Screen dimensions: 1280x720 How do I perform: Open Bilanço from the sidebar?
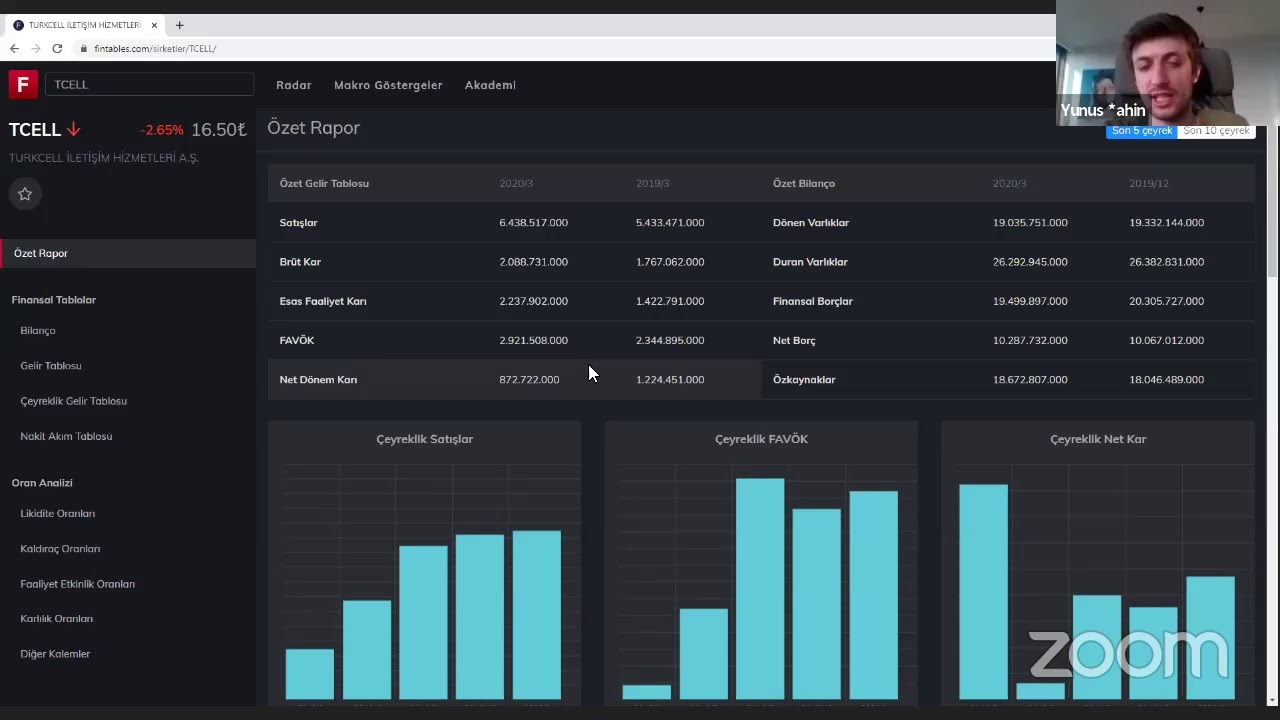(38, 330)
